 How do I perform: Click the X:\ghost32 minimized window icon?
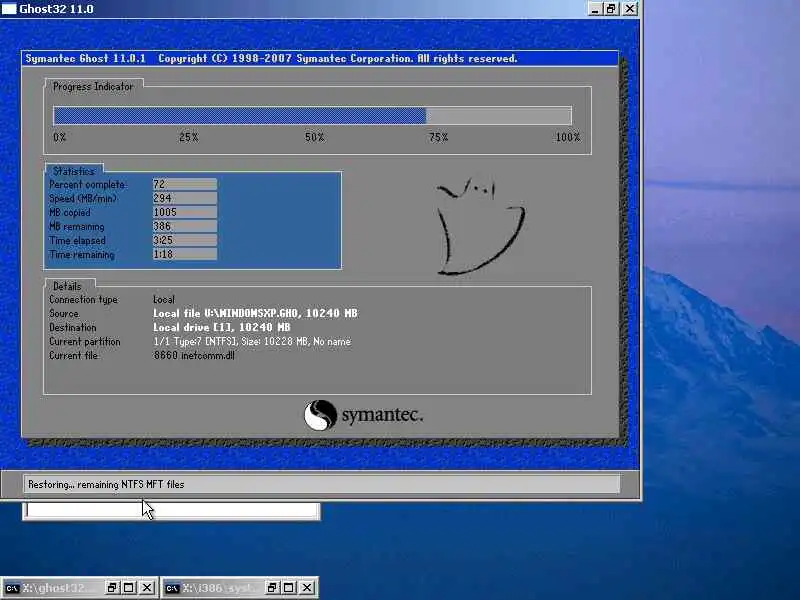[x=12, y=588]
